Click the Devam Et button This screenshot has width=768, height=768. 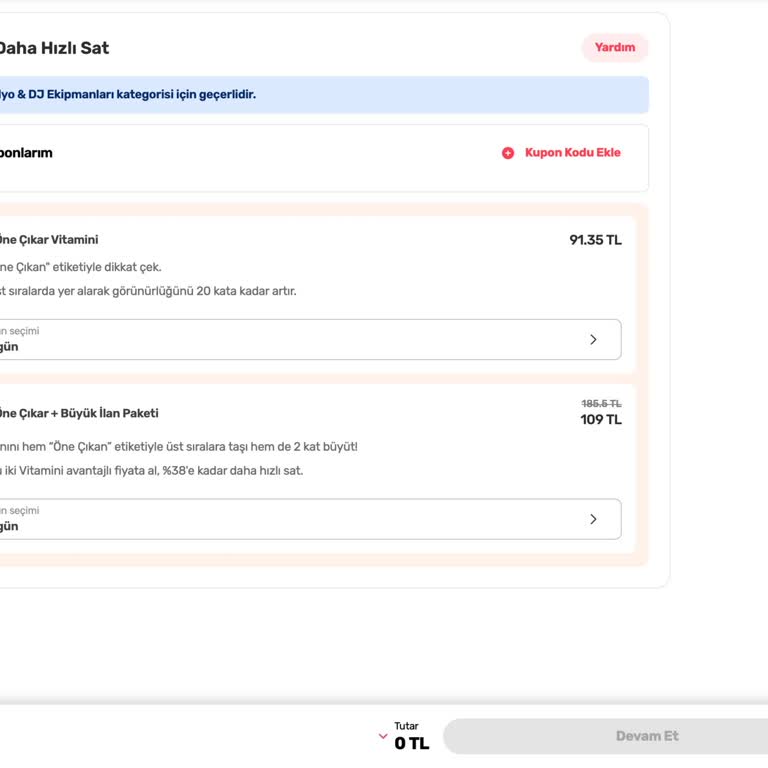tap(606, 736)
